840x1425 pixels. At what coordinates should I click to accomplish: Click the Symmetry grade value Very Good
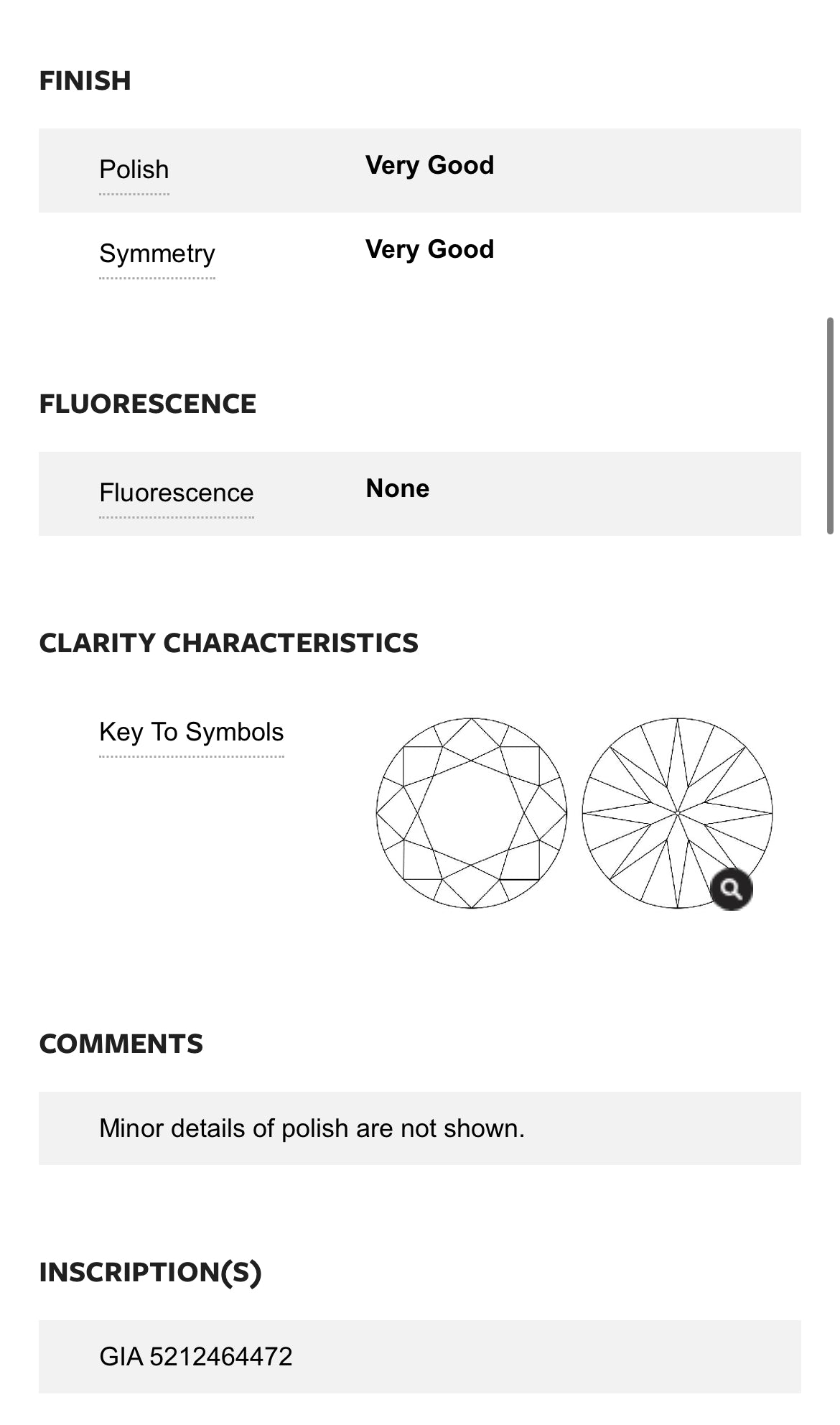point(429,249)
